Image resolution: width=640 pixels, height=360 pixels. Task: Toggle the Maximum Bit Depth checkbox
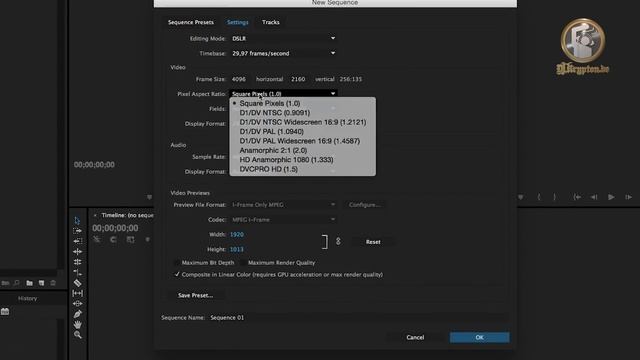click(x=177, y=263)
